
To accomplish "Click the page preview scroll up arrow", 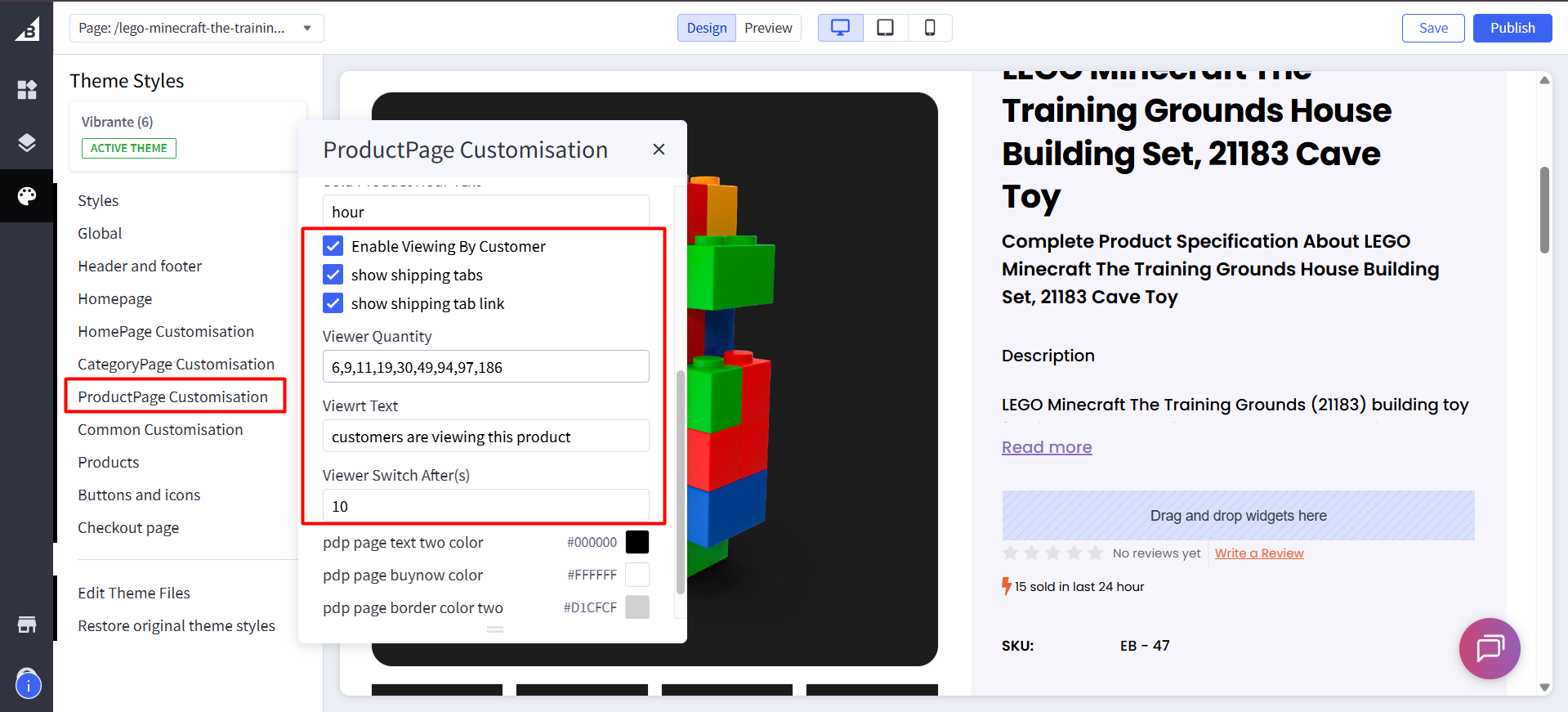I will 1544,80.
